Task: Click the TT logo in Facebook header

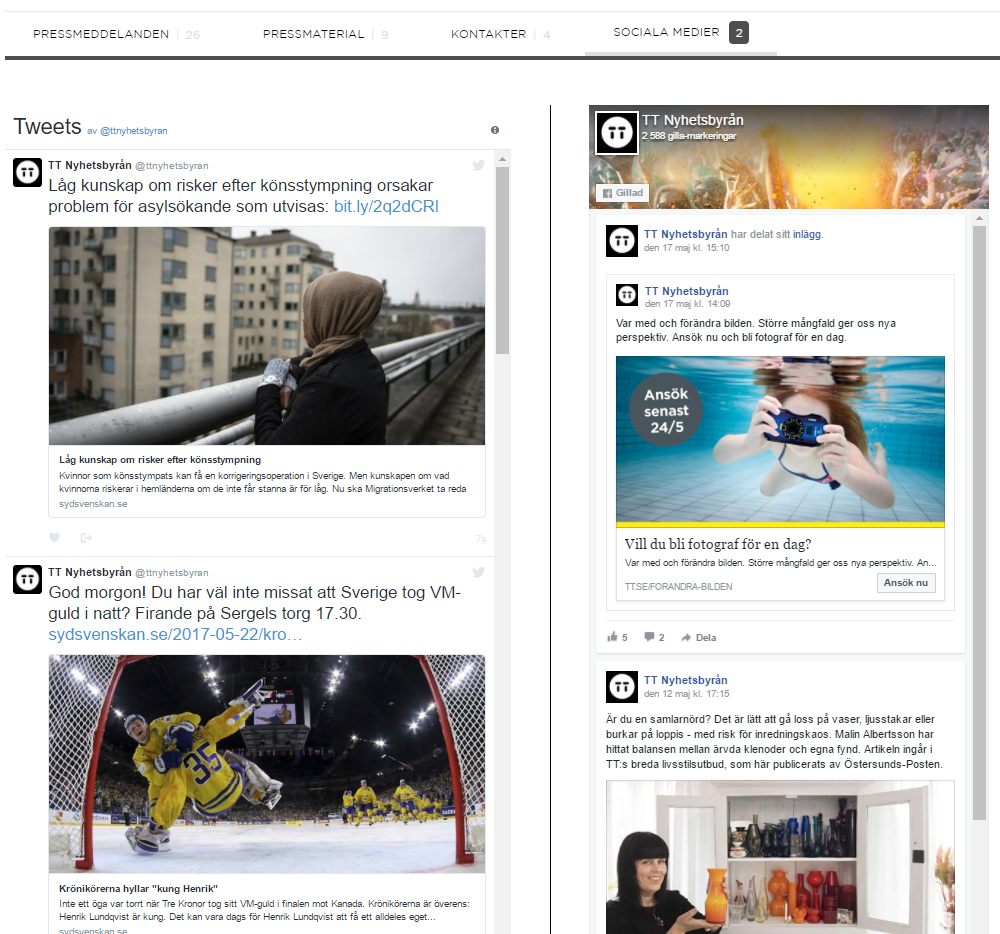Action: click(x=617, y=133)
